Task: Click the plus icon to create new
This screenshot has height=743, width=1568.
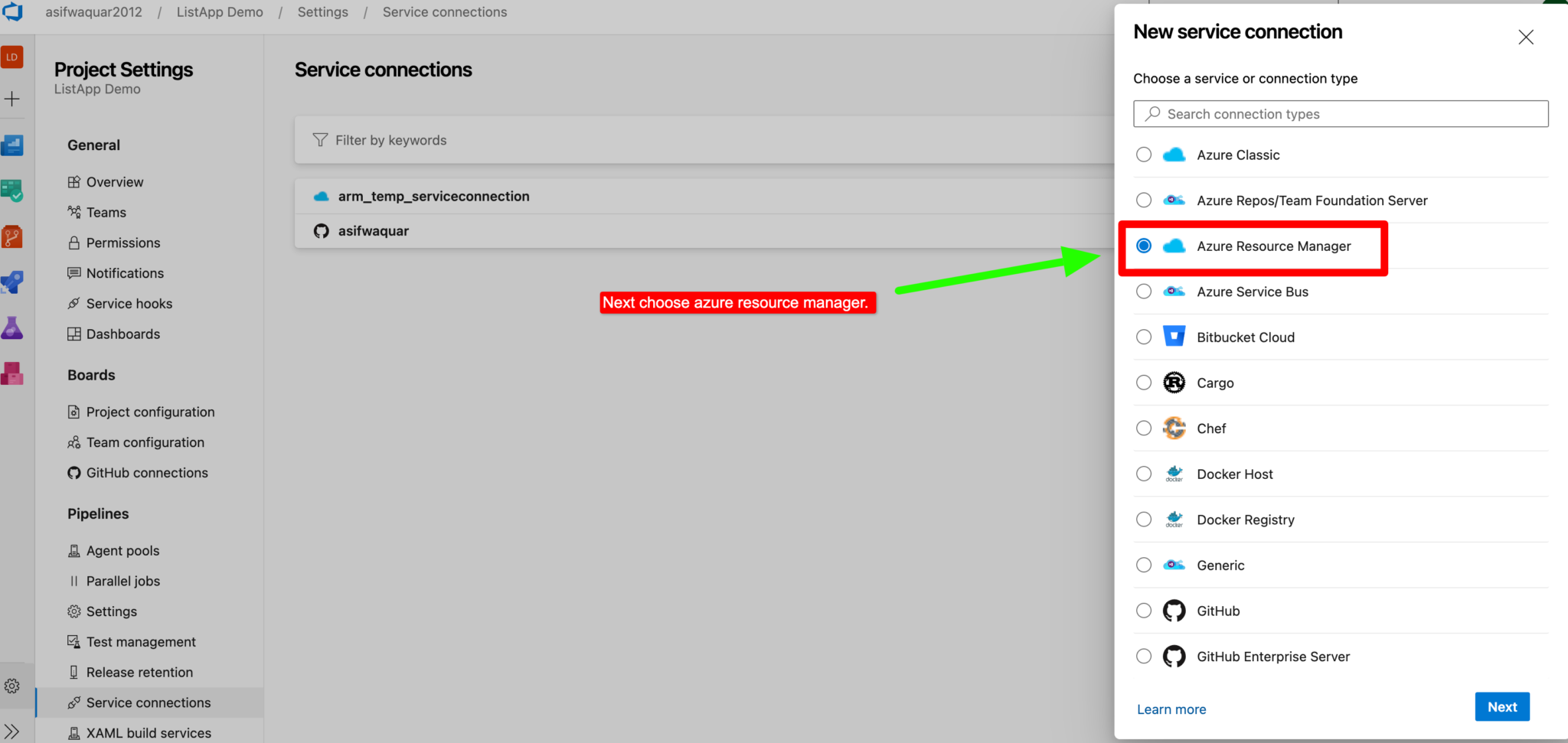Action: 12,98
